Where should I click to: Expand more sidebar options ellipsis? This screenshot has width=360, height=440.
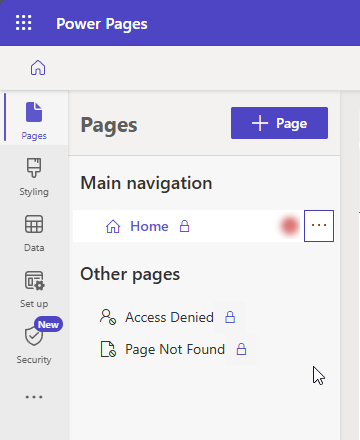pyautogui.click(x=34, y=397)
